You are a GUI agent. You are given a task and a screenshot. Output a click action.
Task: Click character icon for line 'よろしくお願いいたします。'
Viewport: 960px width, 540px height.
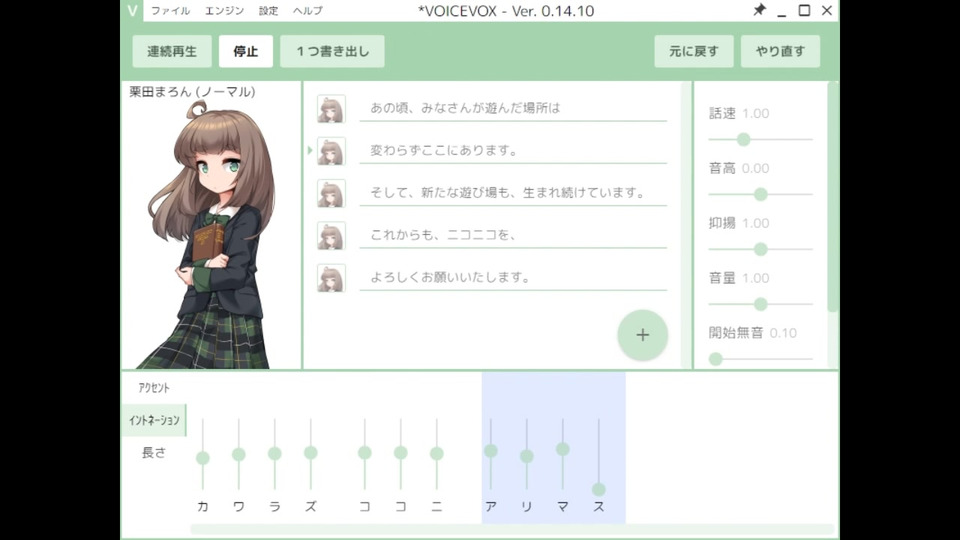click(x=331, y=278)
